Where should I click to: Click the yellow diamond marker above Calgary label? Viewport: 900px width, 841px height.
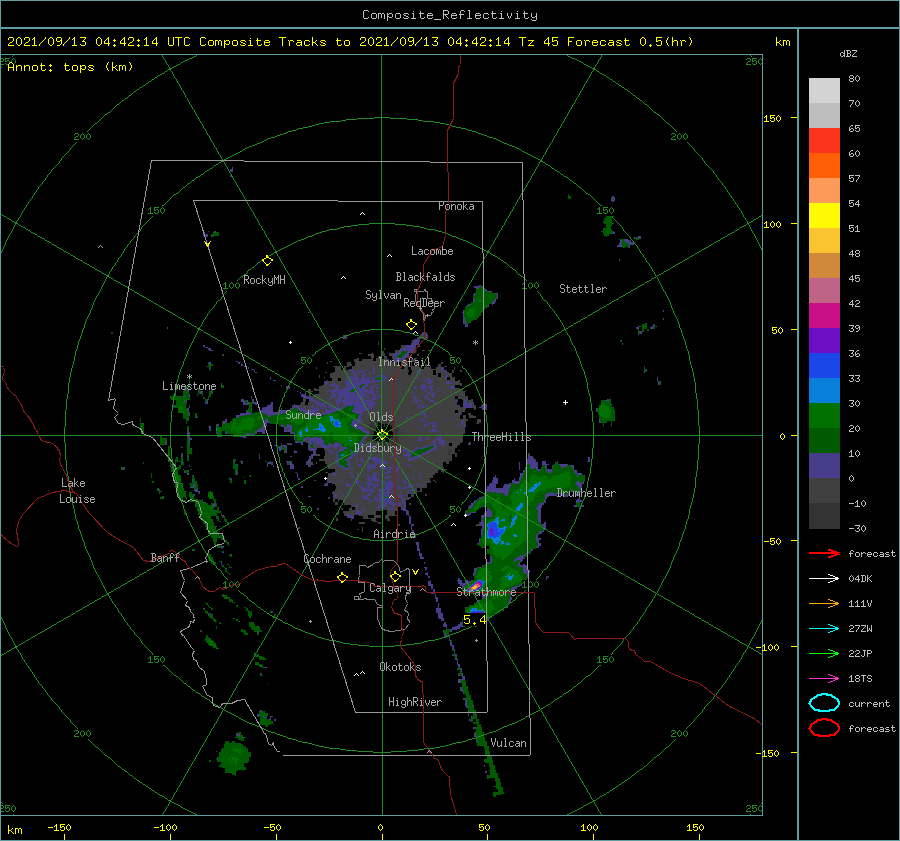click(x=395, y=576)
